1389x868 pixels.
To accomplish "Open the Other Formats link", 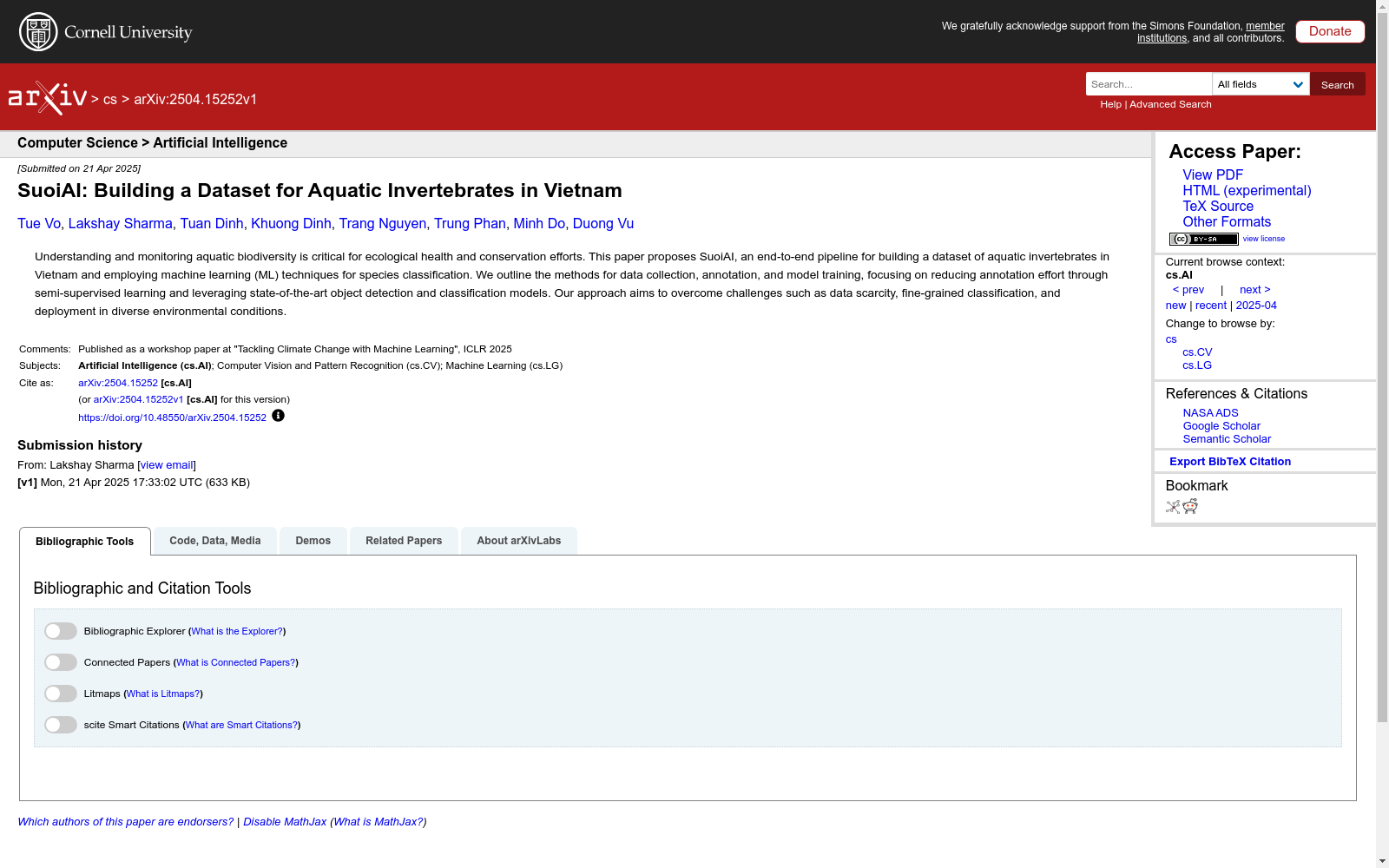I will 1227,222.
